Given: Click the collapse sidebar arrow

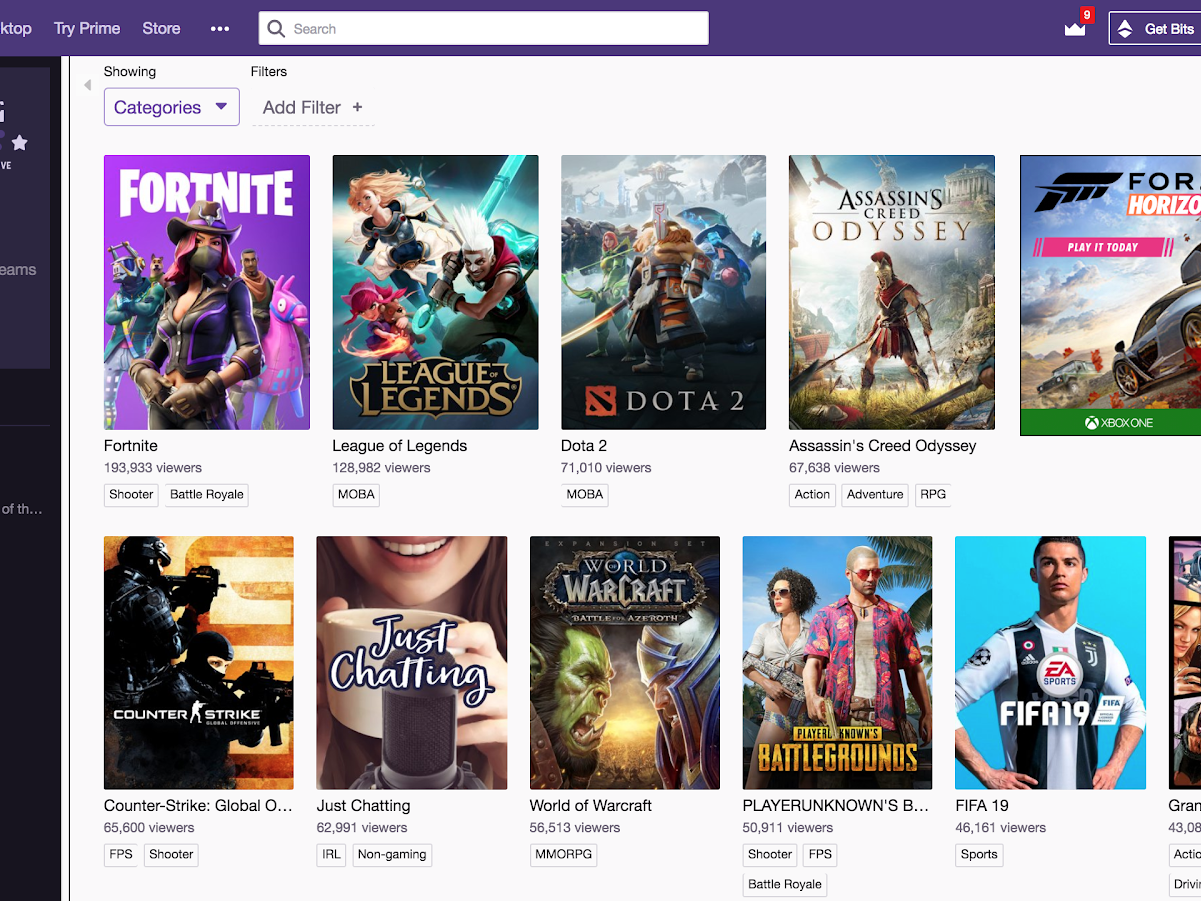Looking at the screenshot, I should tap(87, 85).
